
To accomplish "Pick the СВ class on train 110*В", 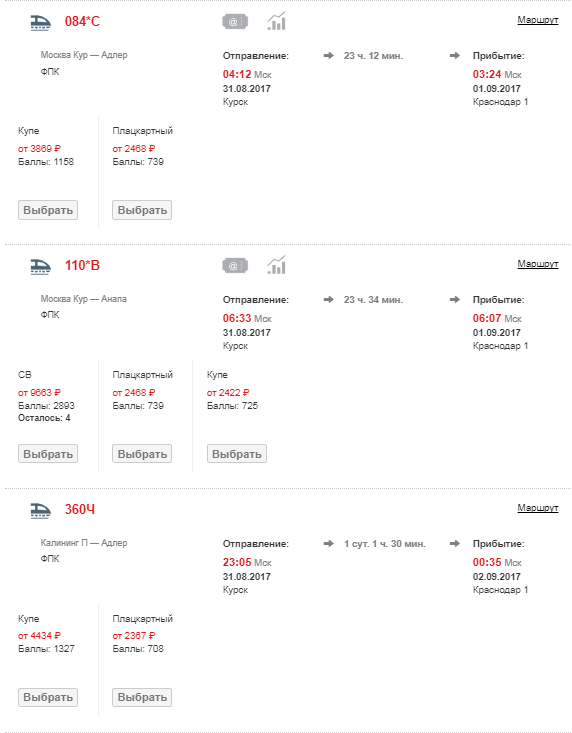I will [48, 454].
